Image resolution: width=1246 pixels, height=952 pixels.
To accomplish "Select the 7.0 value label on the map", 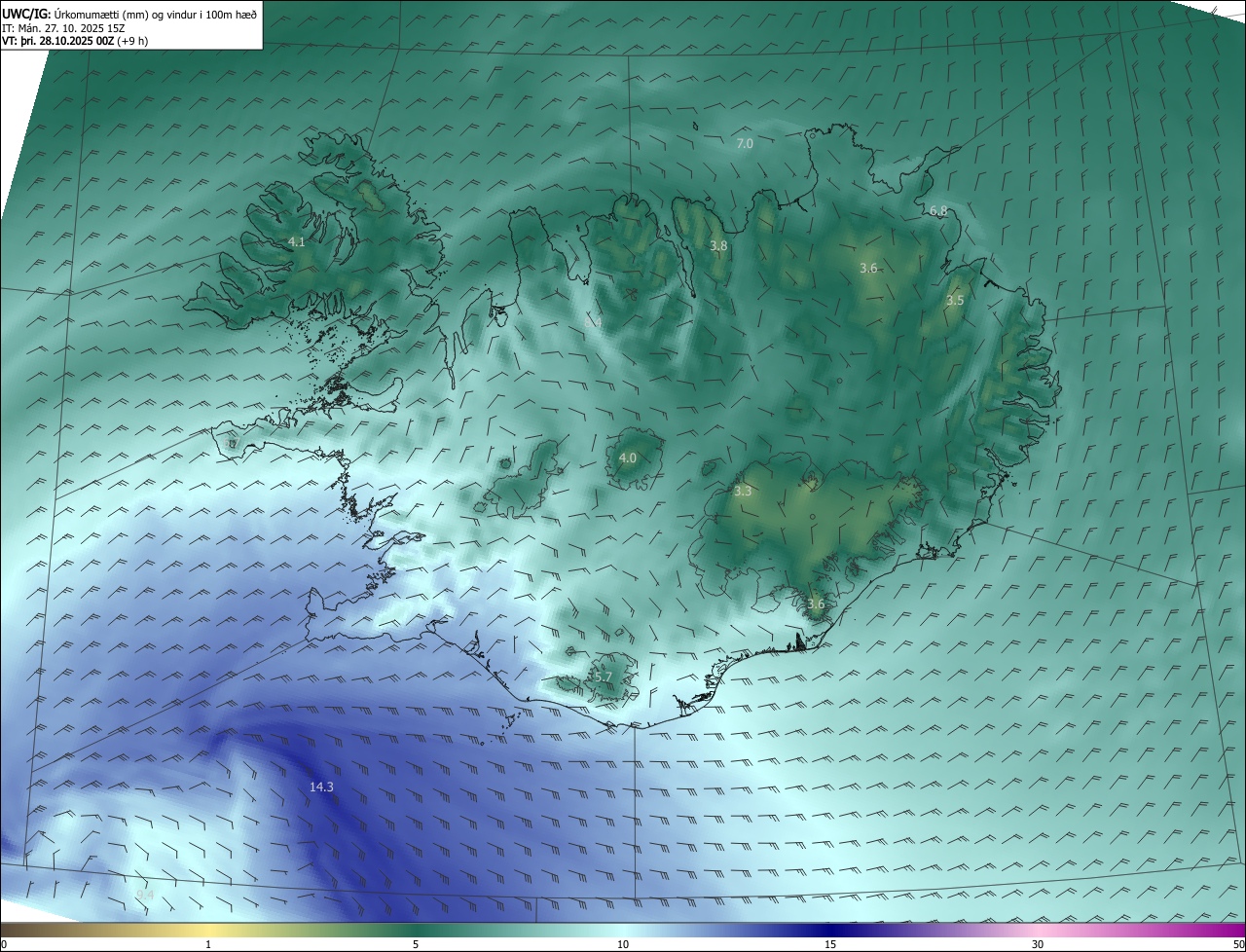I will 745,143.
